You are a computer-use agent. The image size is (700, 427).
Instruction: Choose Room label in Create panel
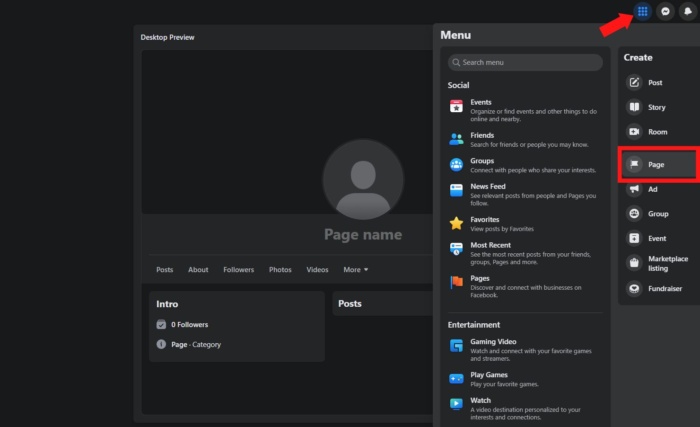[x=658, y=132]
